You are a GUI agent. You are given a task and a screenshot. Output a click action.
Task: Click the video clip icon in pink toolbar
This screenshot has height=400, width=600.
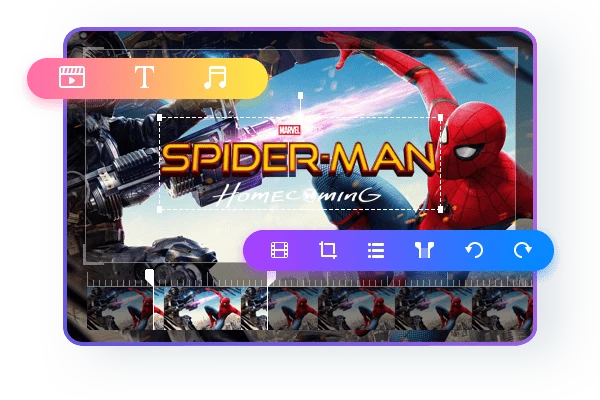[72, 77]
